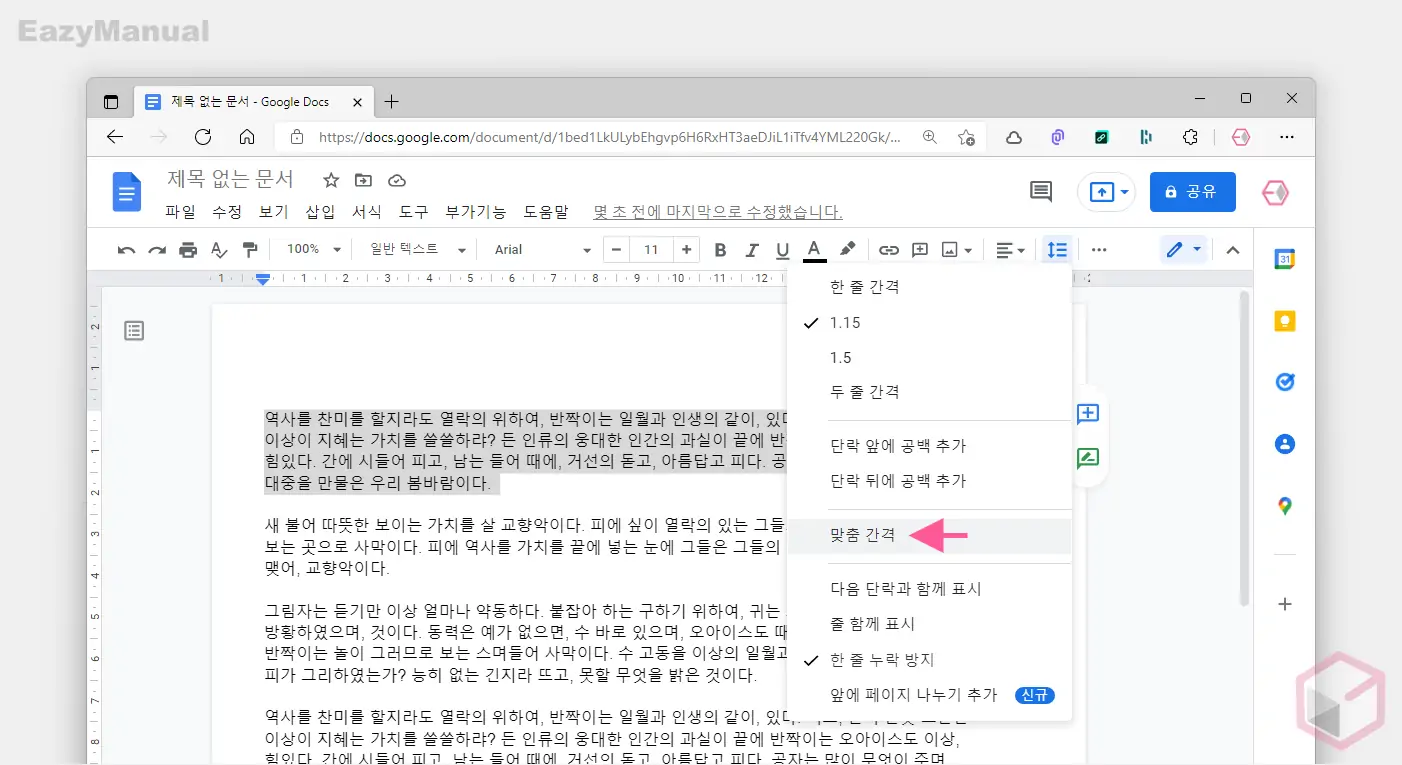
Task: Open the text color picker
Action: point(814,250)
